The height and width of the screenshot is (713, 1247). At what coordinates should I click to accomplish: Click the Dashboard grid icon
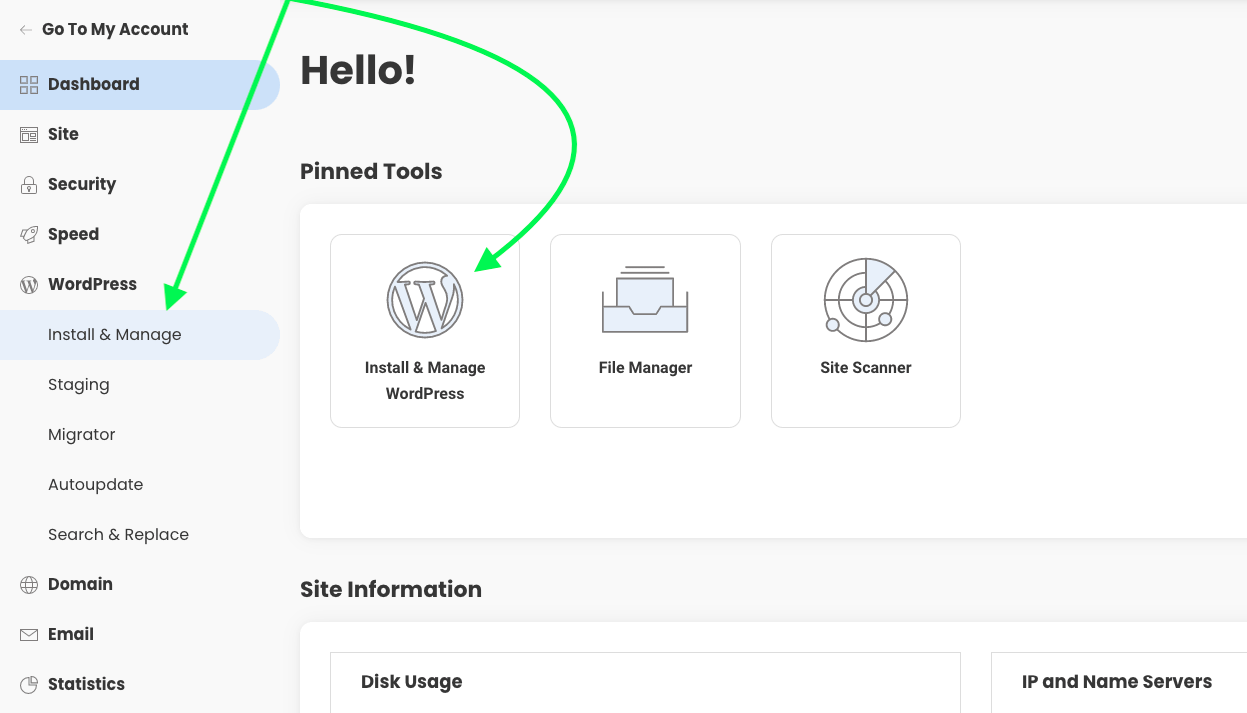coord(29,85)
